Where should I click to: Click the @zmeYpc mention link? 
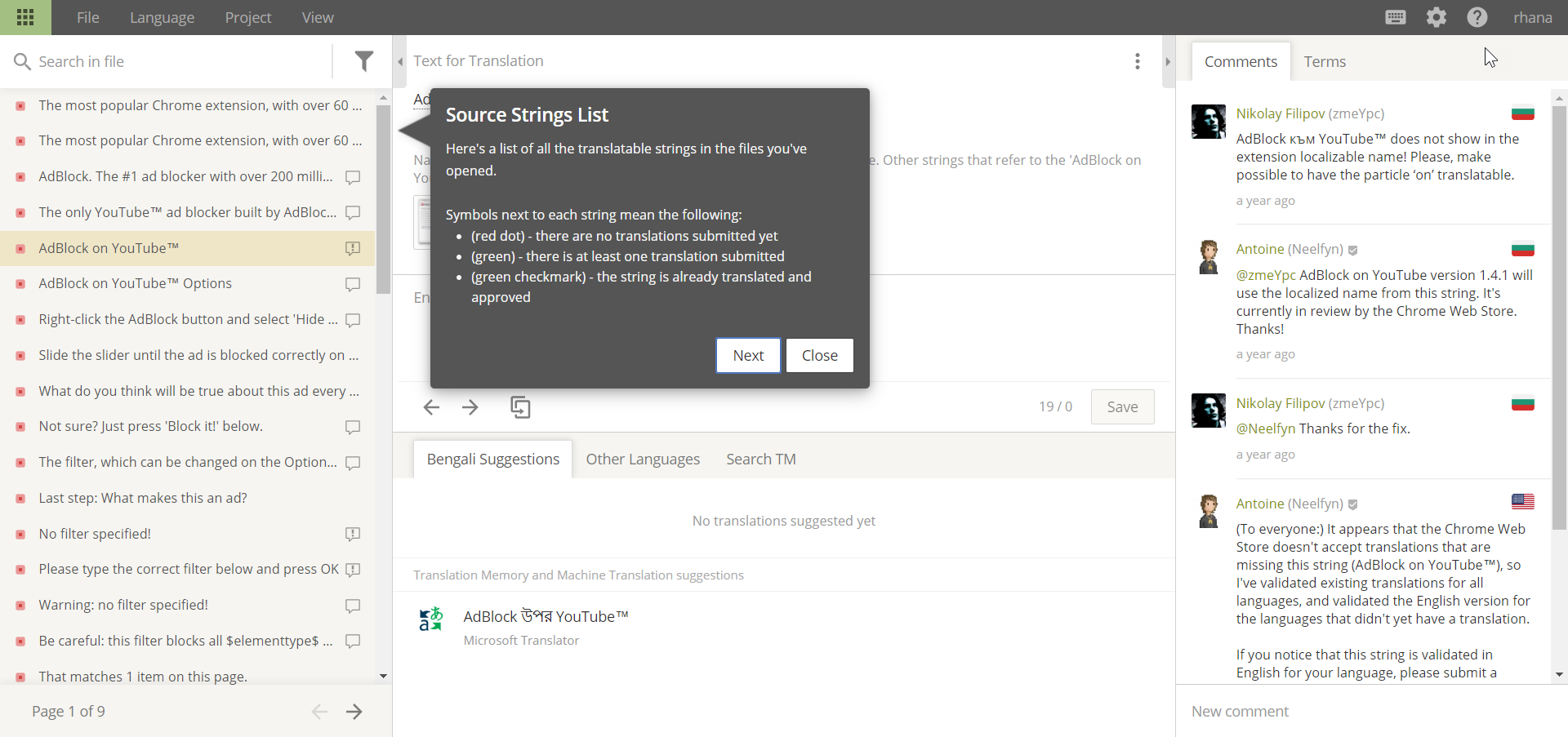[1266, 275]
